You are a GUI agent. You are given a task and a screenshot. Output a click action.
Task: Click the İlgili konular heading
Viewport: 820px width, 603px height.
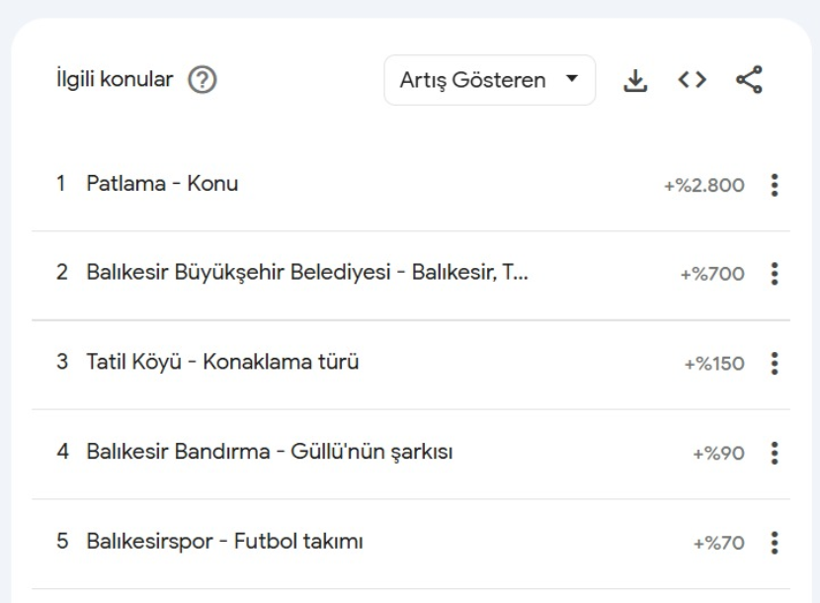click(114, 80)
